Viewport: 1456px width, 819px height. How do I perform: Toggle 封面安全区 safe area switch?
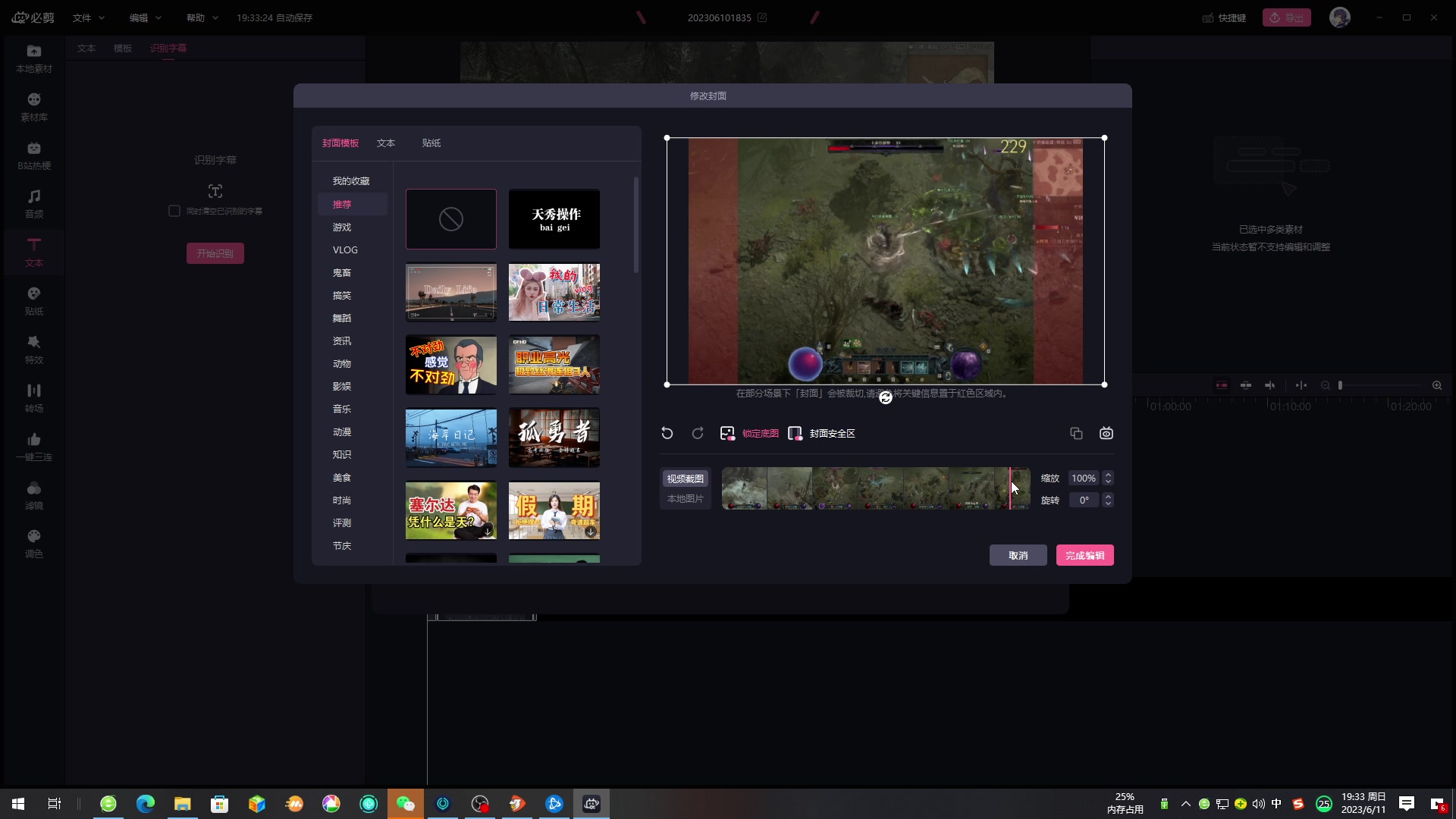point(795,433)
